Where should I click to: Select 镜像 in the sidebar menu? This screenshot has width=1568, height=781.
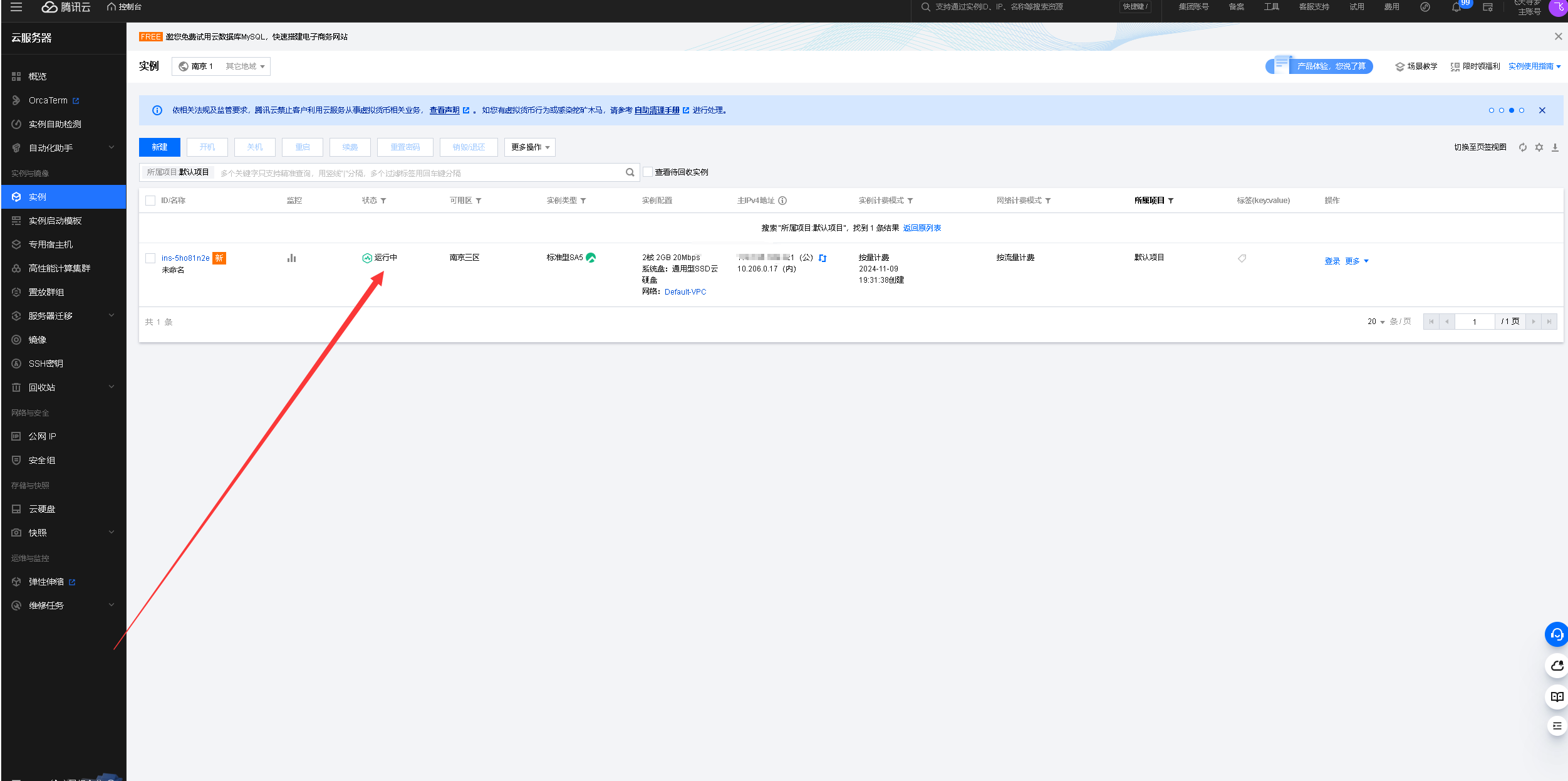(38, 340)
